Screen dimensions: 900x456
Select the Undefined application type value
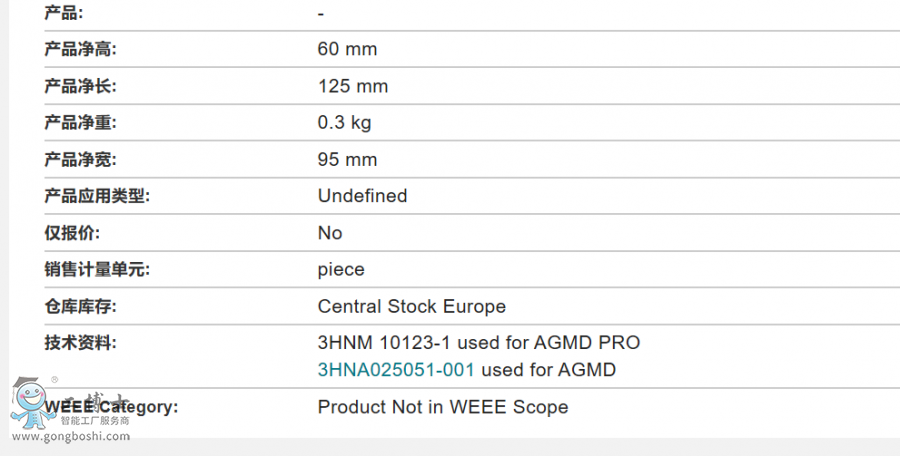point(363,196)
